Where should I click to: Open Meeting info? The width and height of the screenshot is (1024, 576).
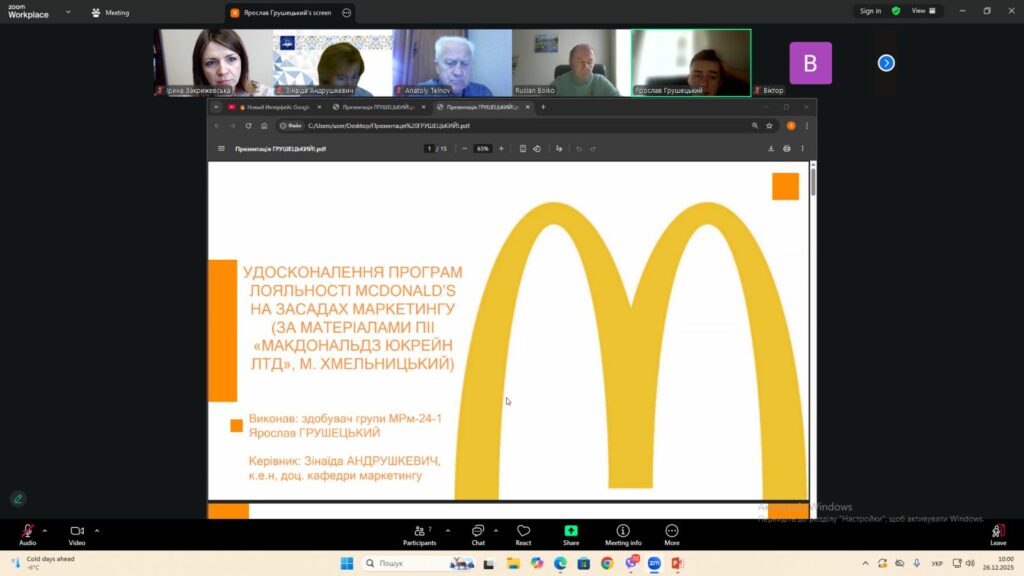coord(623,534)
